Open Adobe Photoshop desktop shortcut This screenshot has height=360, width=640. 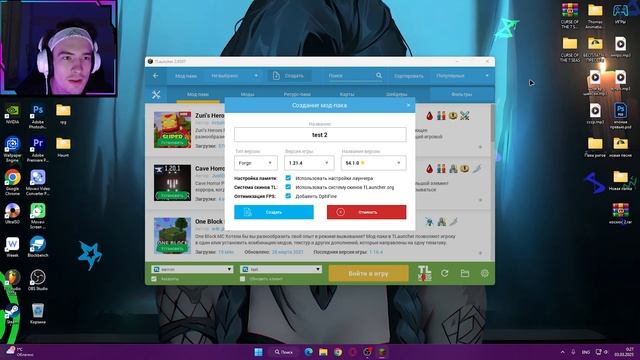[x=38, y=116]
